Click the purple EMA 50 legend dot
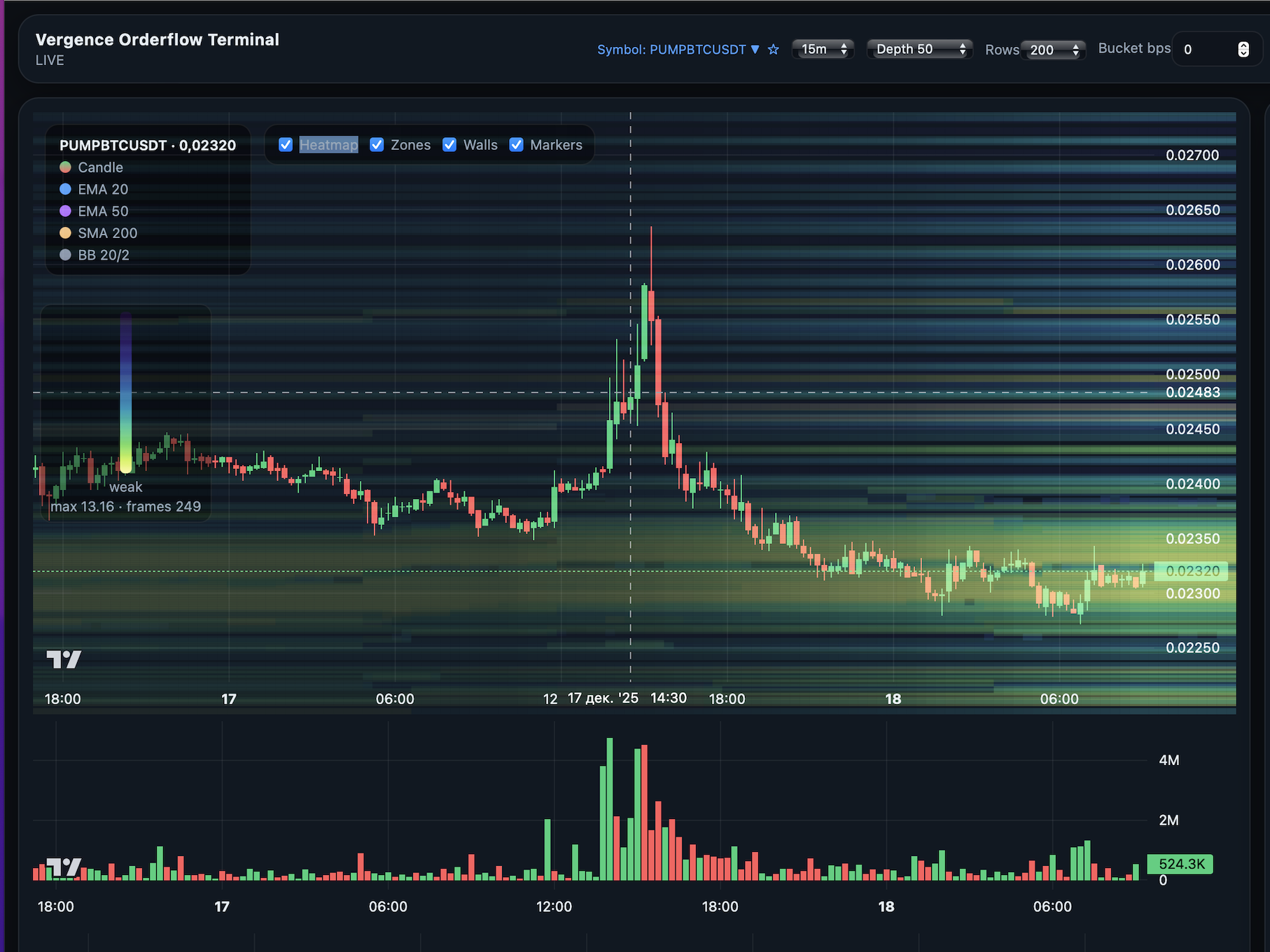Screen dimensions: 1270x952 [65, 211]
